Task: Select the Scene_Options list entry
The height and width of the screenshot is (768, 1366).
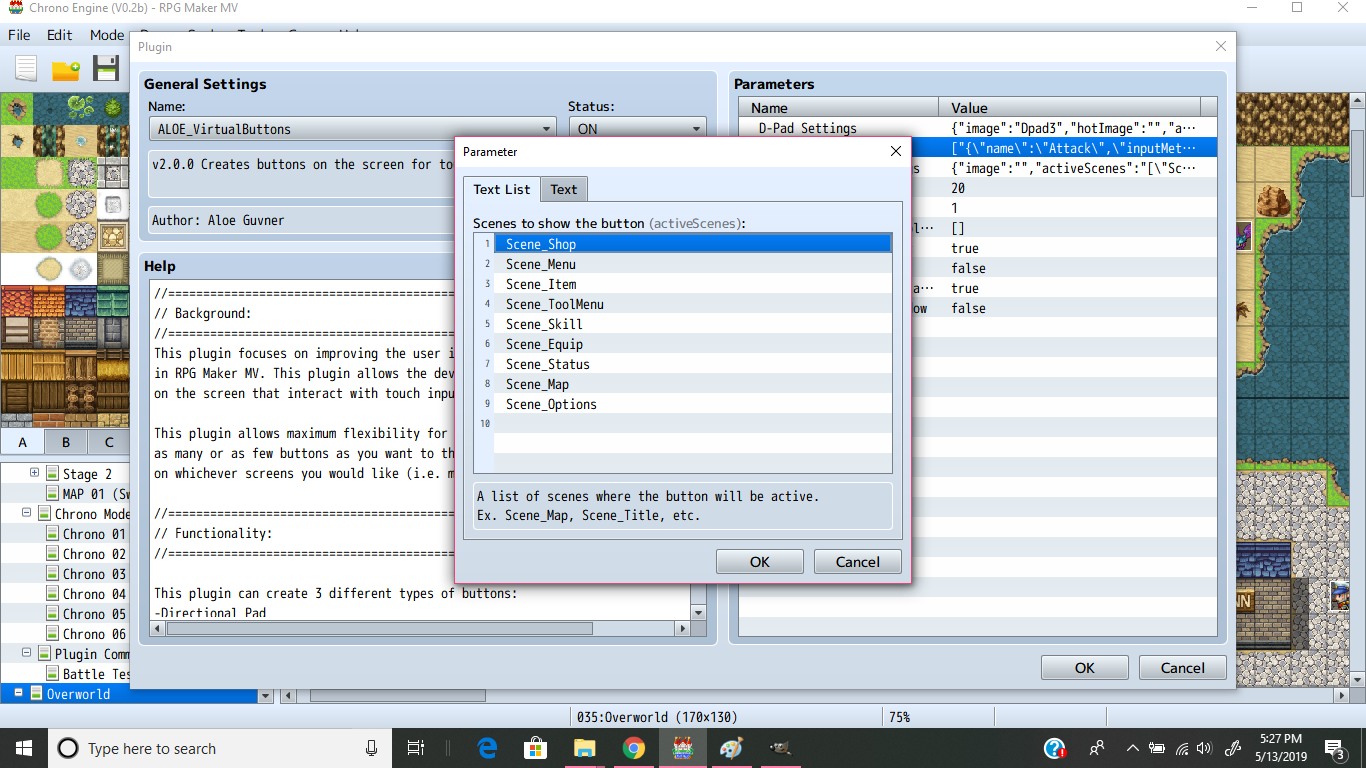Action: pos(692,404)
